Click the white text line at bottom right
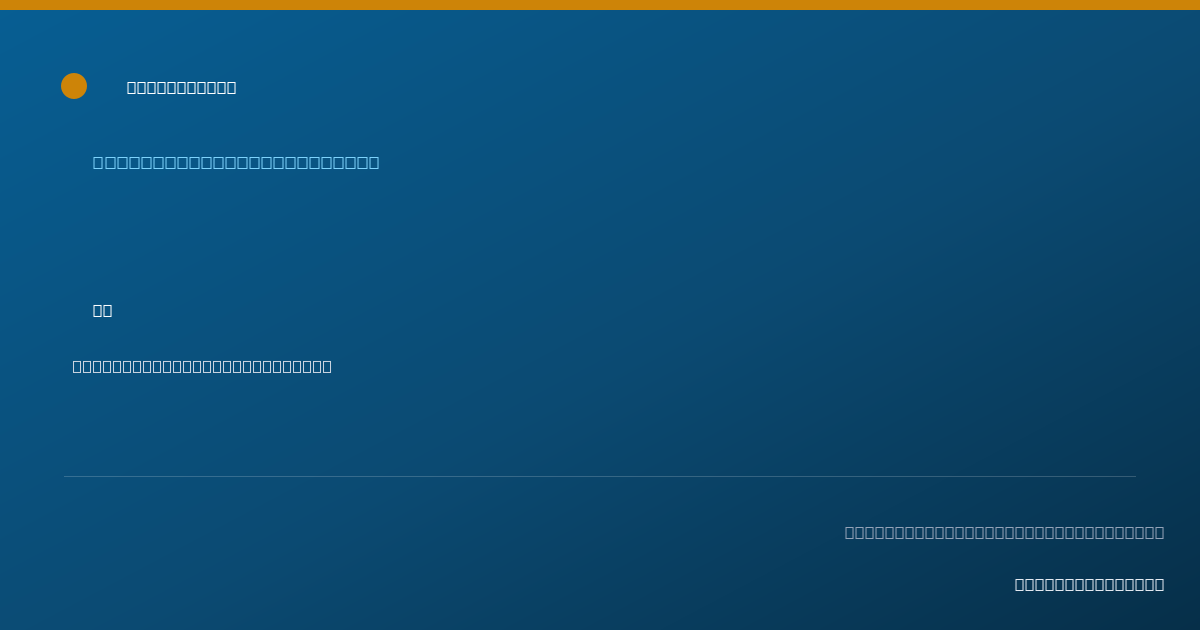Viewport: 1200px width, 630px height. pos(1089,585)
